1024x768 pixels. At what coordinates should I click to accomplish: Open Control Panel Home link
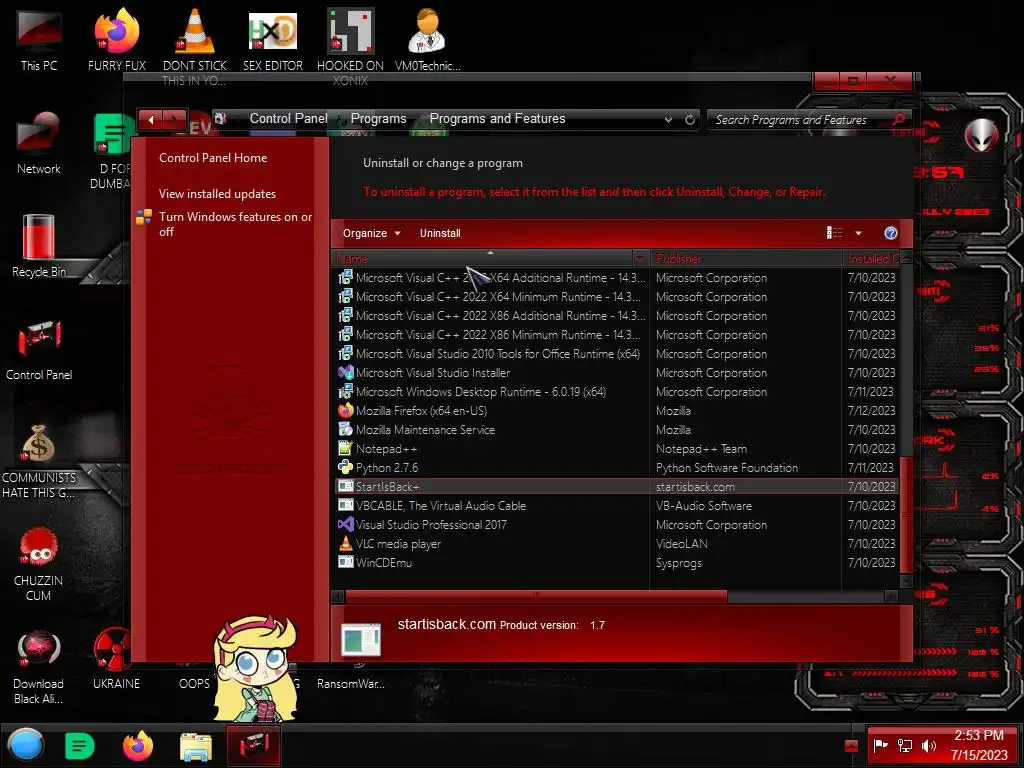pos(213,157)
